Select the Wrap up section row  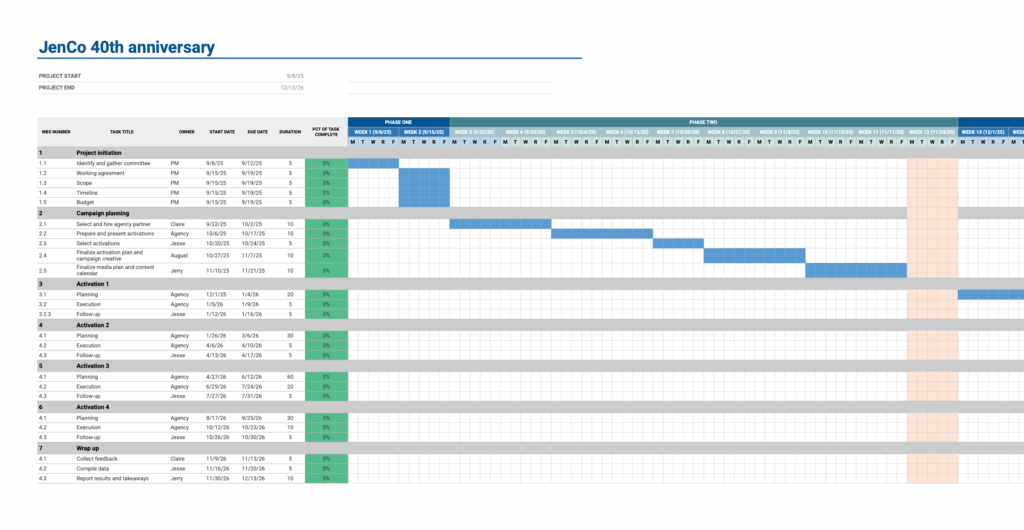click(x=88, y=448)
